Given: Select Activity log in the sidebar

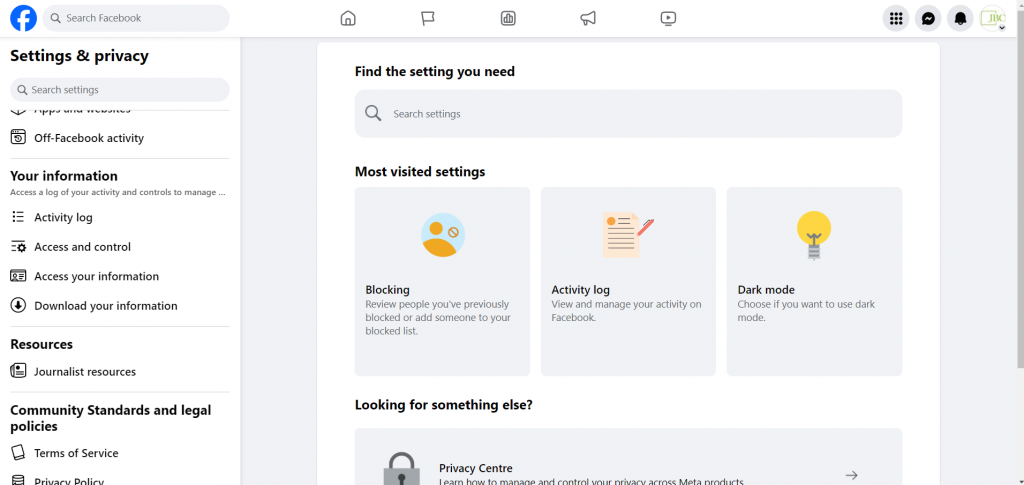Looking at the screenshot, I should click(63, 217).
